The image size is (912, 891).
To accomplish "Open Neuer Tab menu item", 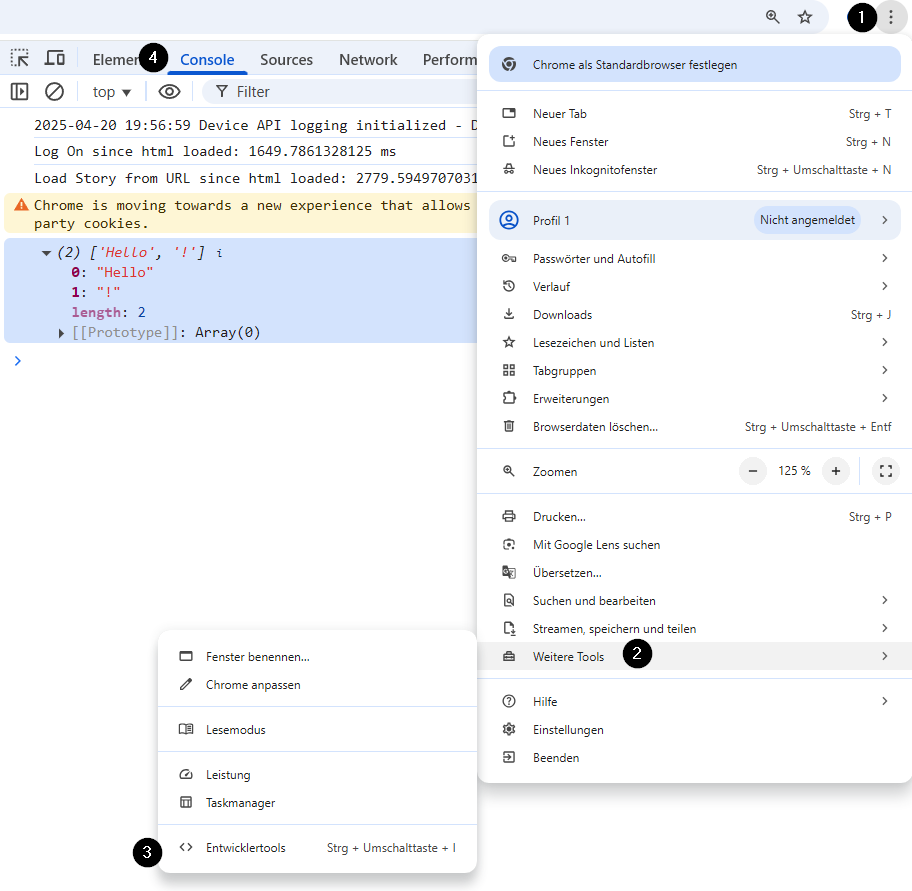I will (694, 114).
